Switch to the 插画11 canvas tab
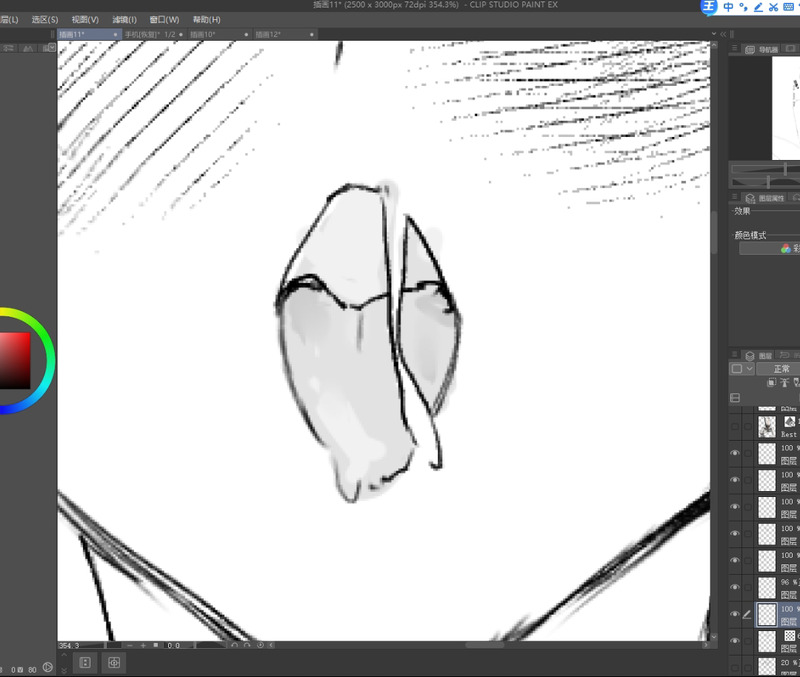The height and width of the screenshot is (677, 800). click(x=89, y=34)
